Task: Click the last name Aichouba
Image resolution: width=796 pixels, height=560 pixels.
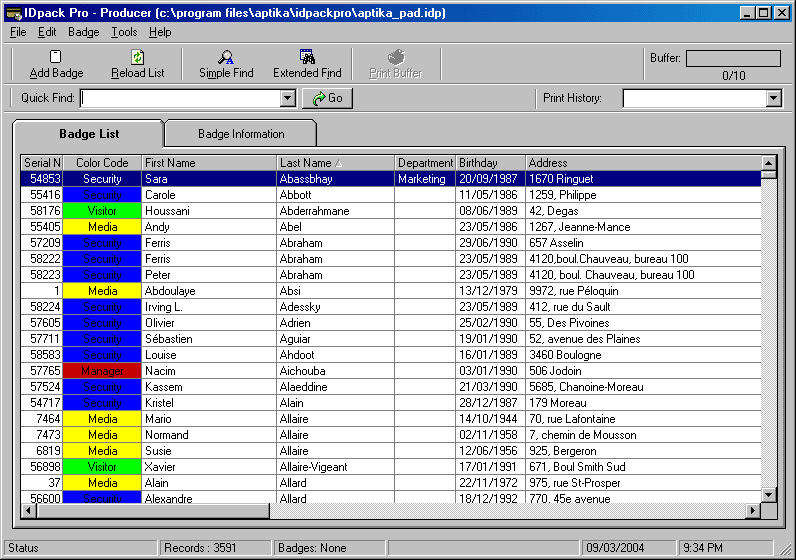Action: [303, 371]
